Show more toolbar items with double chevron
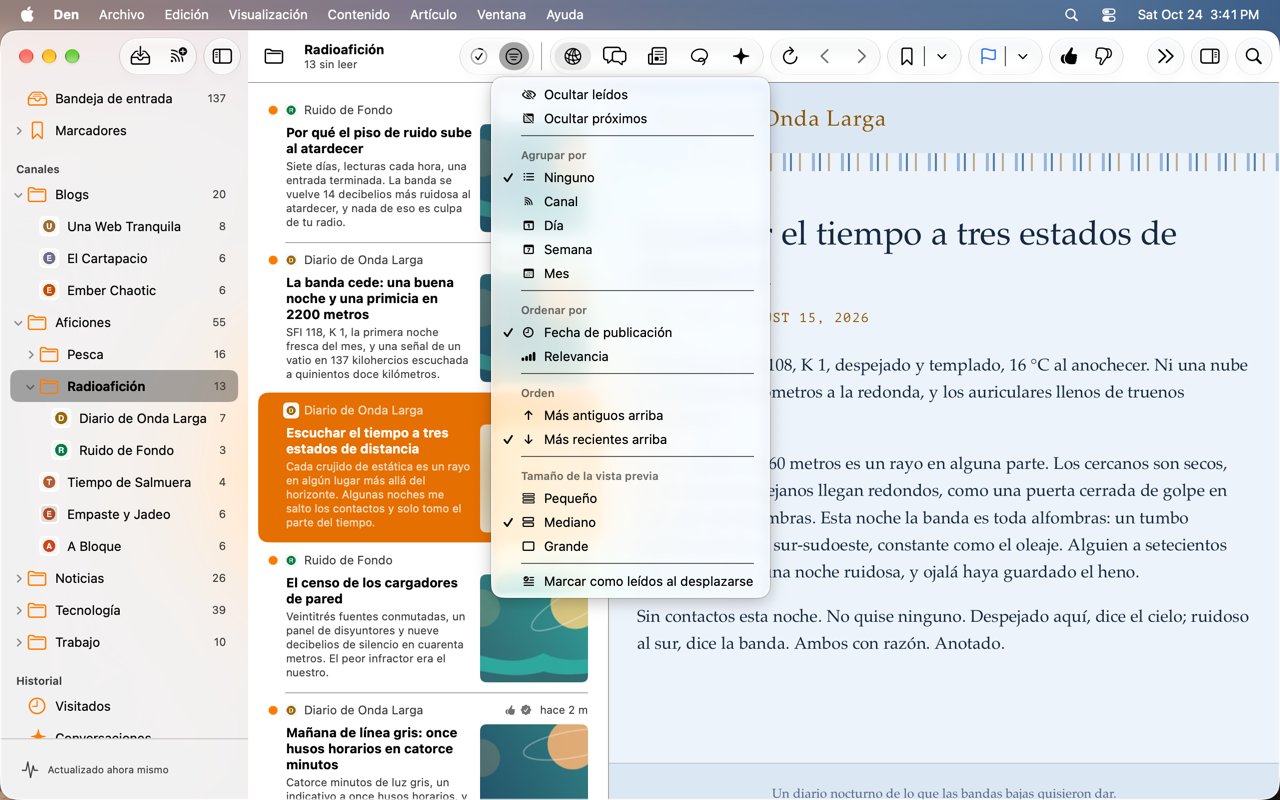The image size is (1280, 800). (1166, 57)
